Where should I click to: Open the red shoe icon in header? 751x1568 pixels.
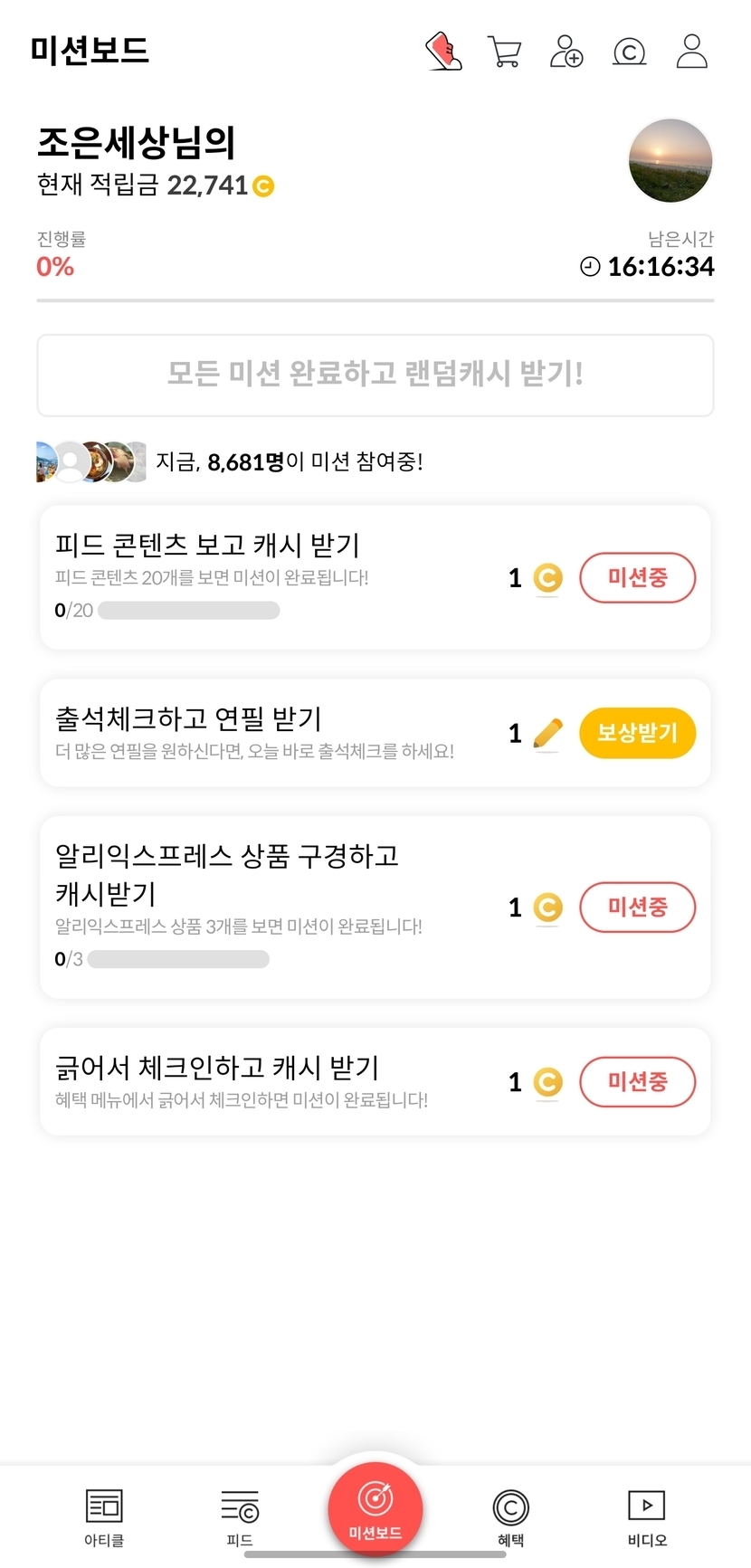[x=443, y=52]
